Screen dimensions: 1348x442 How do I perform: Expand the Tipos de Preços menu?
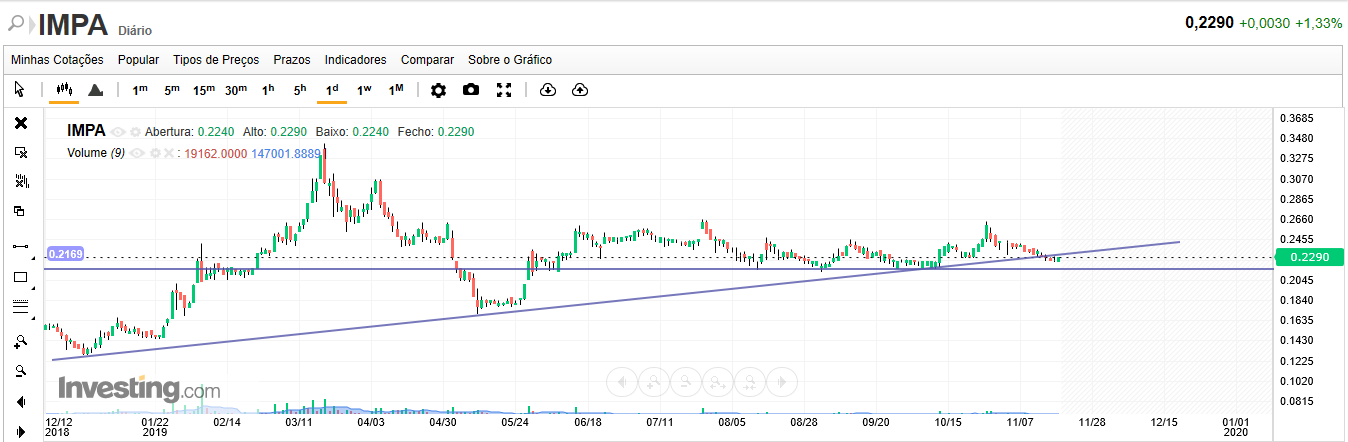click(x=216, y=60)
